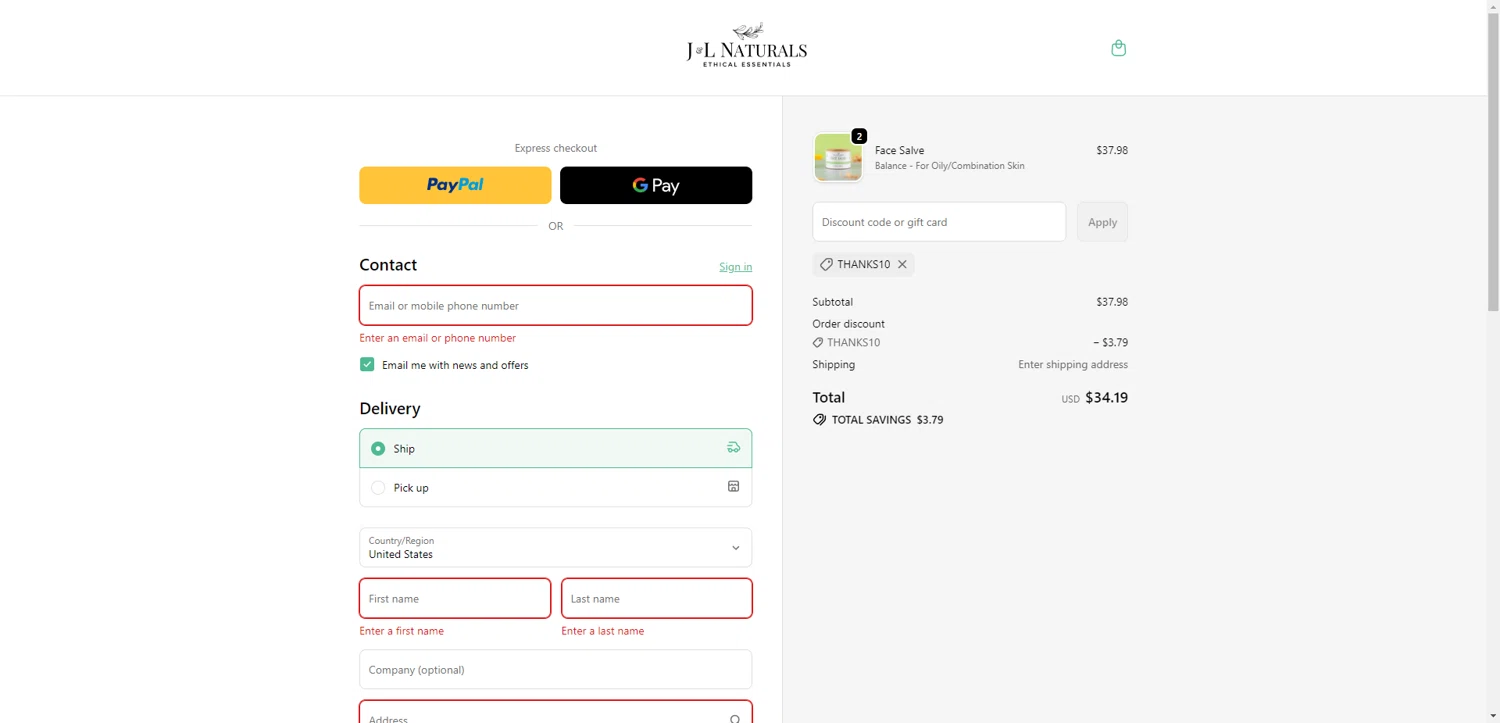Image resolution: width=1500 pixels, height=723 pixels.
Task: Click the store icon in Pick up row
Action: (733, 487)
